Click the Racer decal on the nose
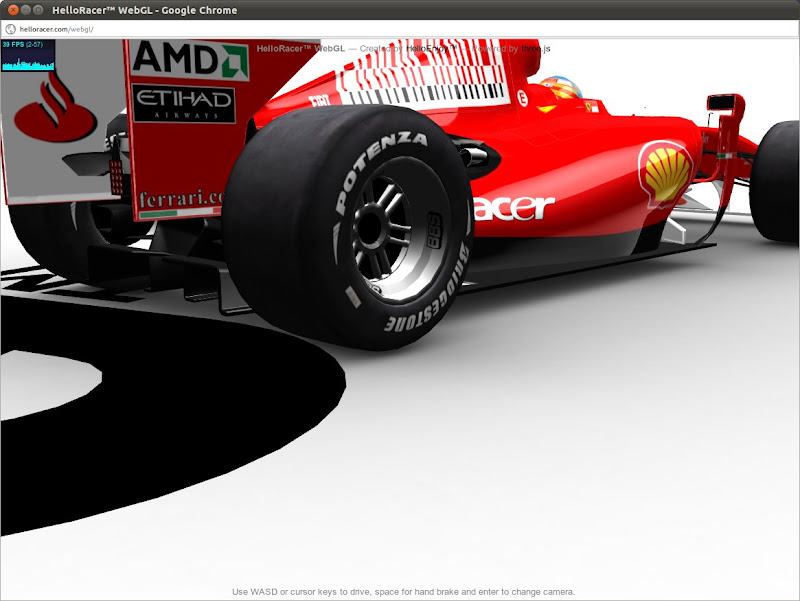800x601 pixels. (512, 208)
